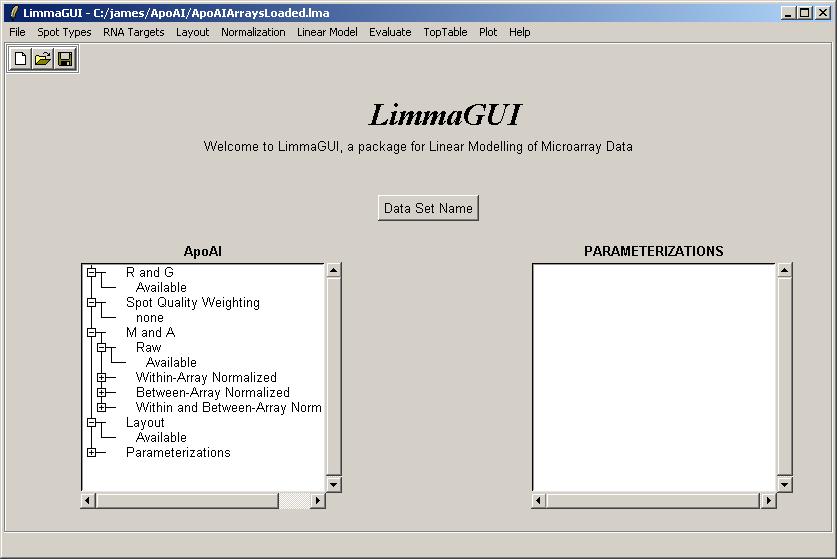This screenshot has width=837, height=559.
Task: Click ApoAI tree horizontal scrollbar right arrow
Action: 318,500
